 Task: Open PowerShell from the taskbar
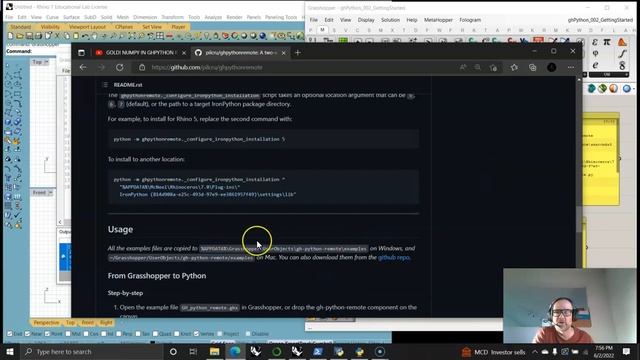pyautogui.click(x=318, y=351)
